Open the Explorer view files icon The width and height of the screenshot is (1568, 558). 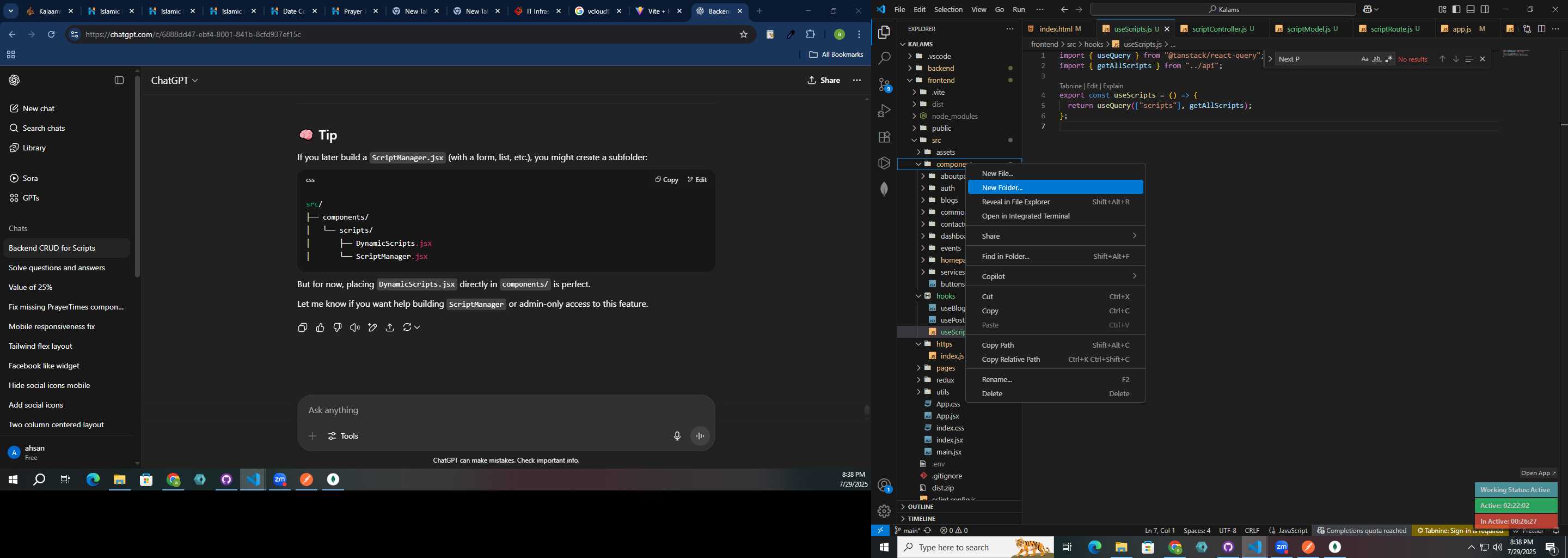pos(884,32)
